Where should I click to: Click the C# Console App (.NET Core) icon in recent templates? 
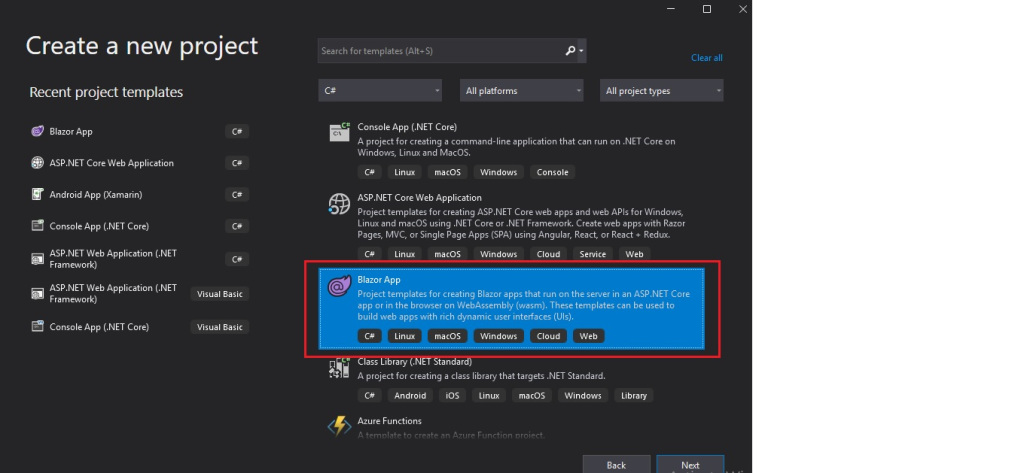click(x=38, y=225)
